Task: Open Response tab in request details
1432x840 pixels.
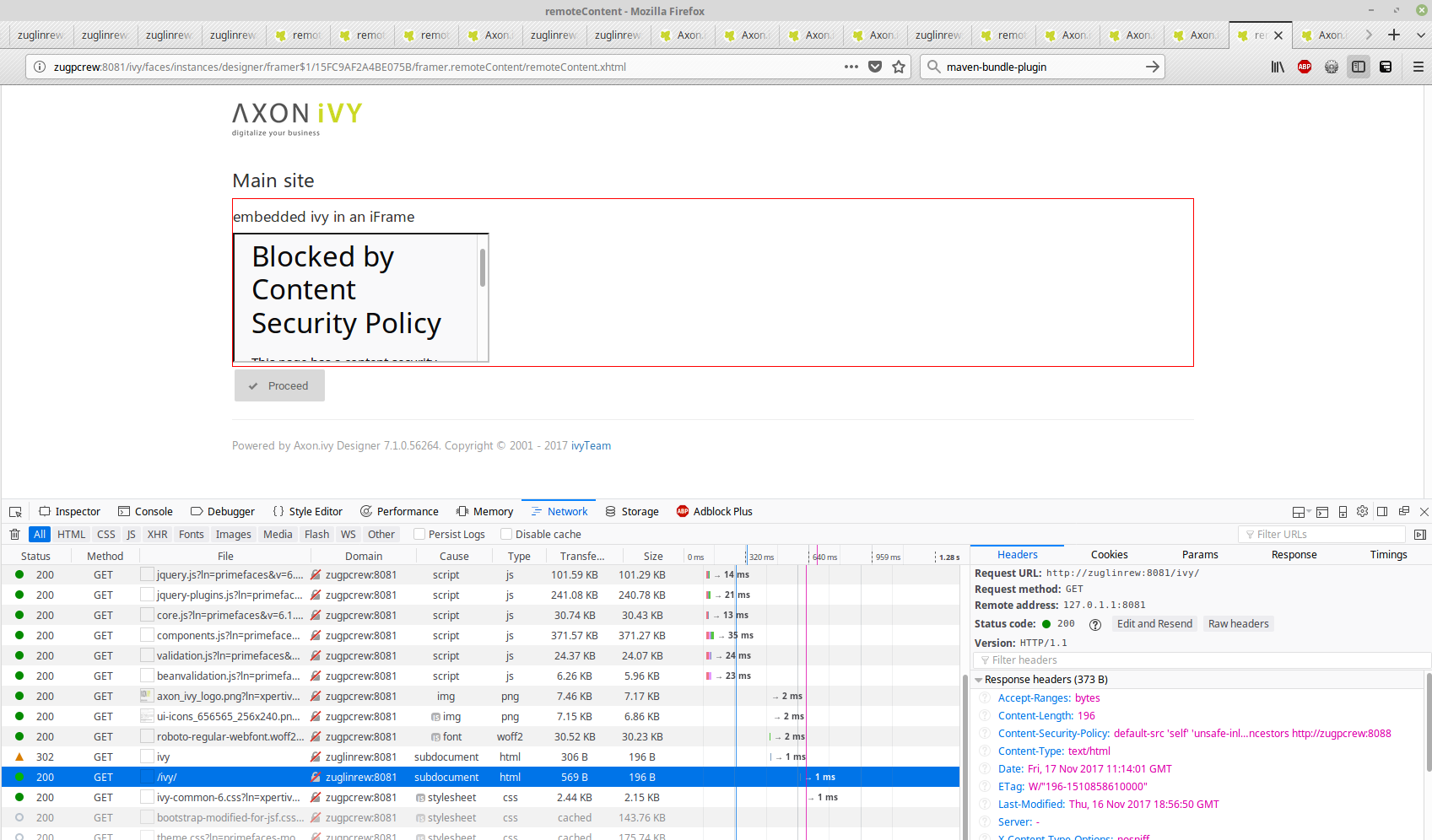Action: click(1294, 555)
